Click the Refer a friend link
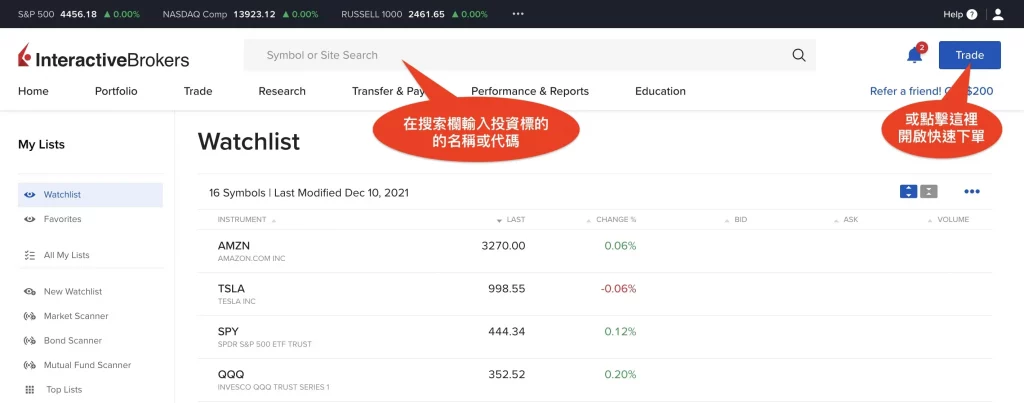The height and width of the screenshot is (403, 1024). point(931,91)
